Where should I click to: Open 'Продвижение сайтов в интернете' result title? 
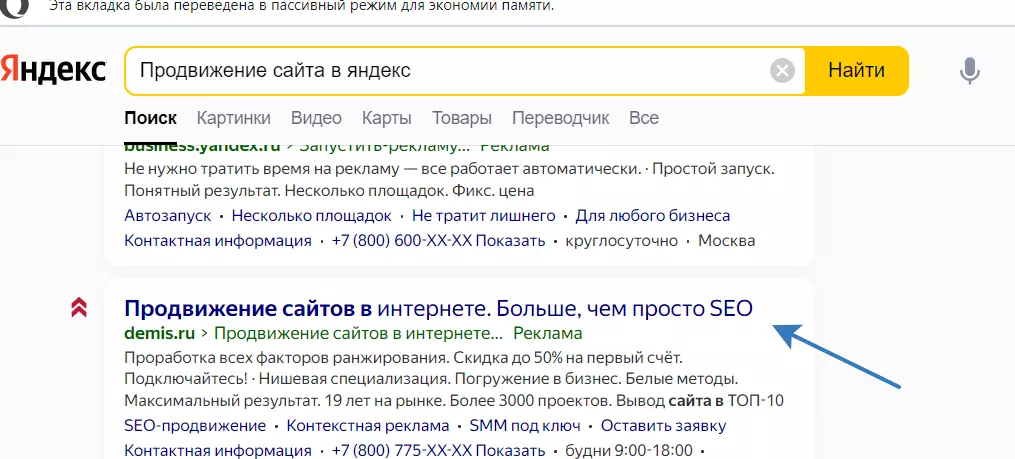click(x=438, y=308)
